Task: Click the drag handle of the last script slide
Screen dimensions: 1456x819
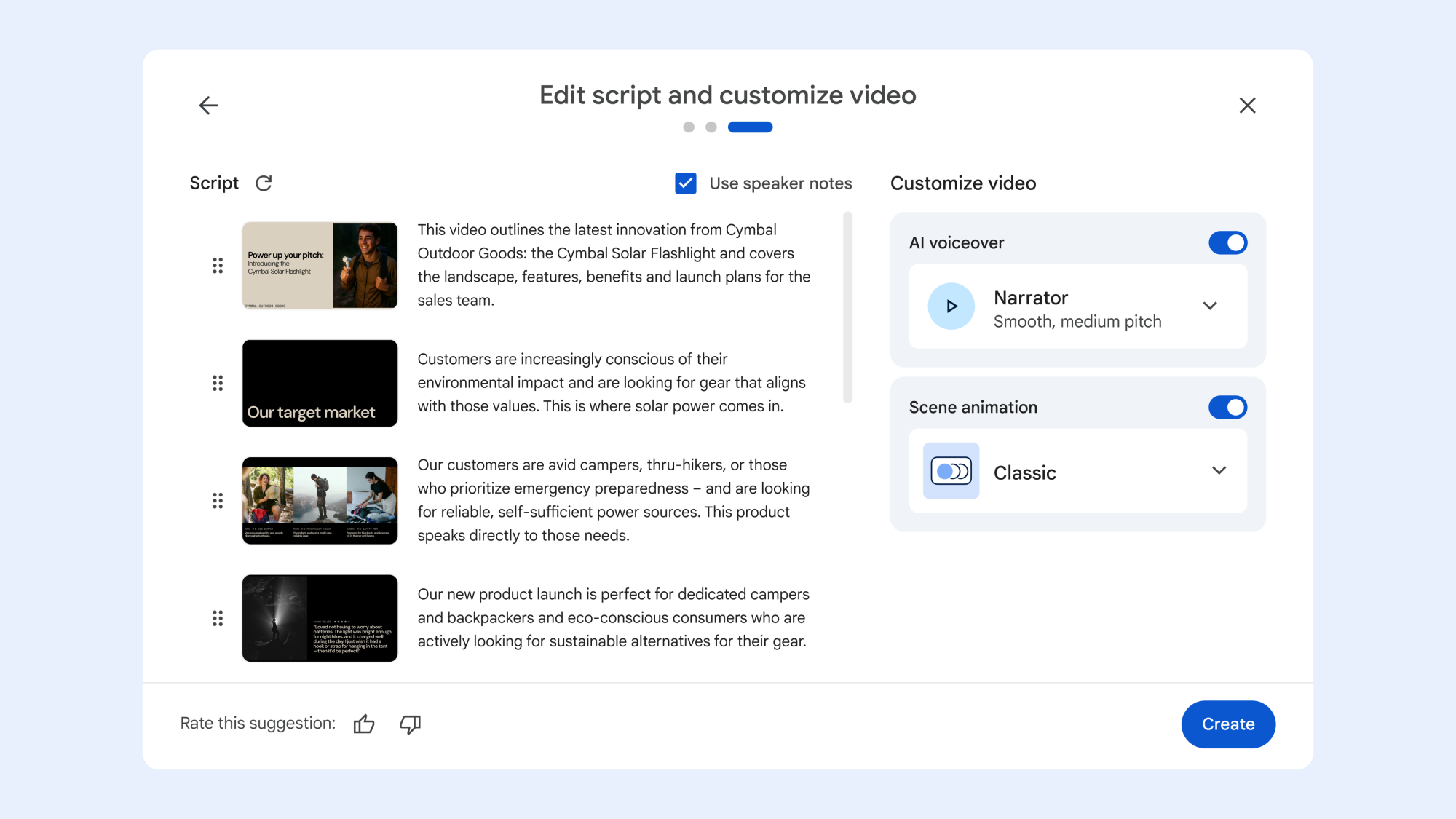Action: tap(217, 618)
